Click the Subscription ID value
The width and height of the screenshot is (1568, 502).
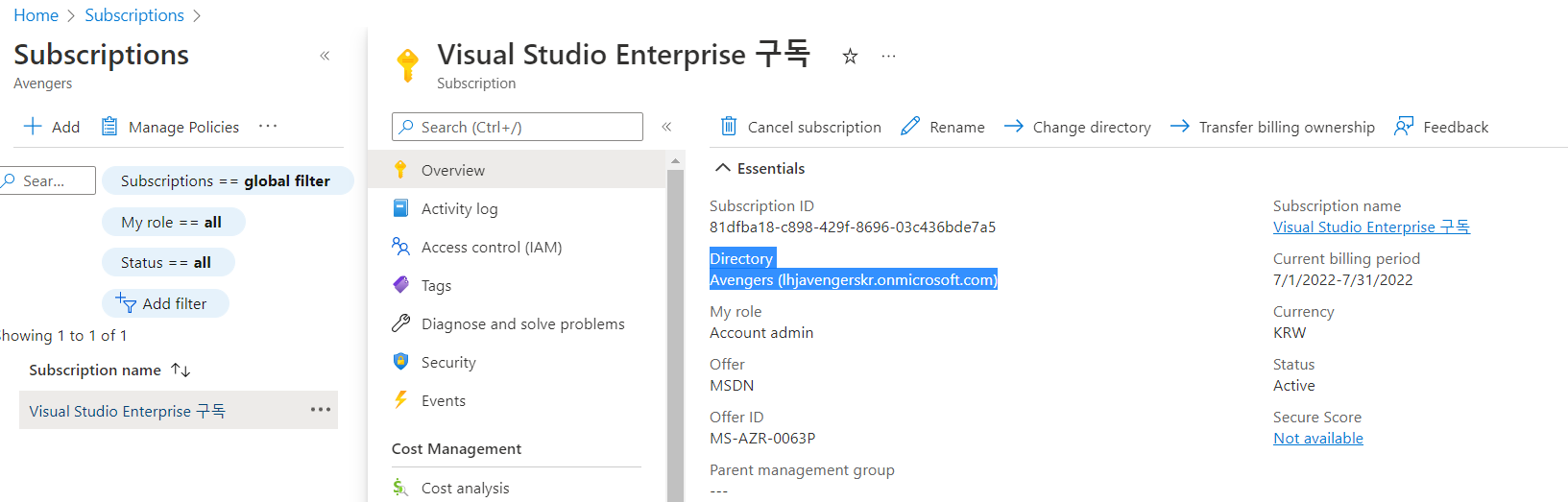[853, 227]
